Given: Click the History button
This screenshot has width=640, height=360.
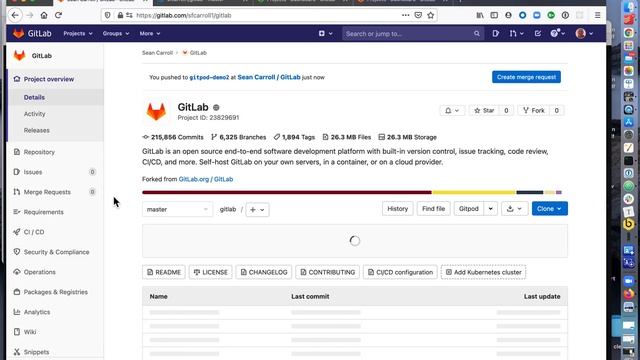Looking at the screenshot, I should [398, 209].
